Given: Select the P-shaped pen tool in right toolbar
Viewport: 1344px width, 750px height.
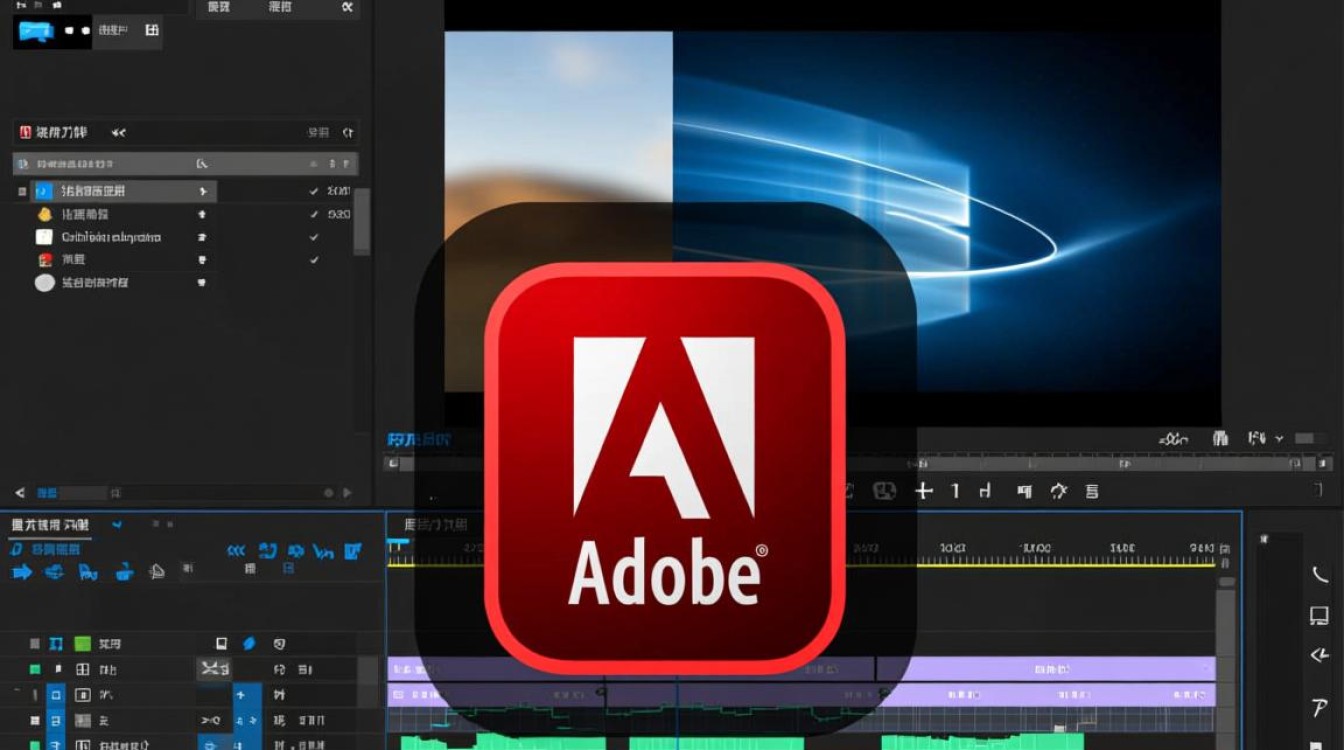Looking at the screenshot, I should (1319, 707).
